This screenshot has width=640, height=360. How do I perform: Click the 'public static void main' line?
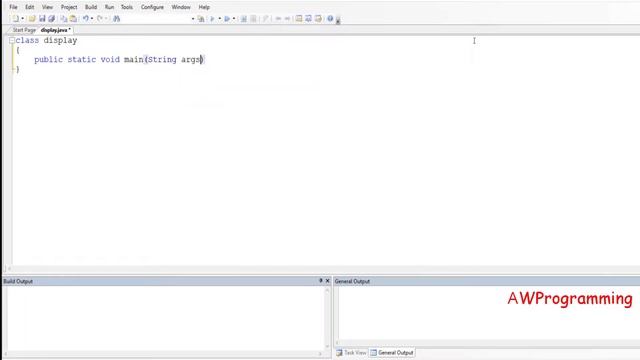pyautogui.click(x=119, y=60)
